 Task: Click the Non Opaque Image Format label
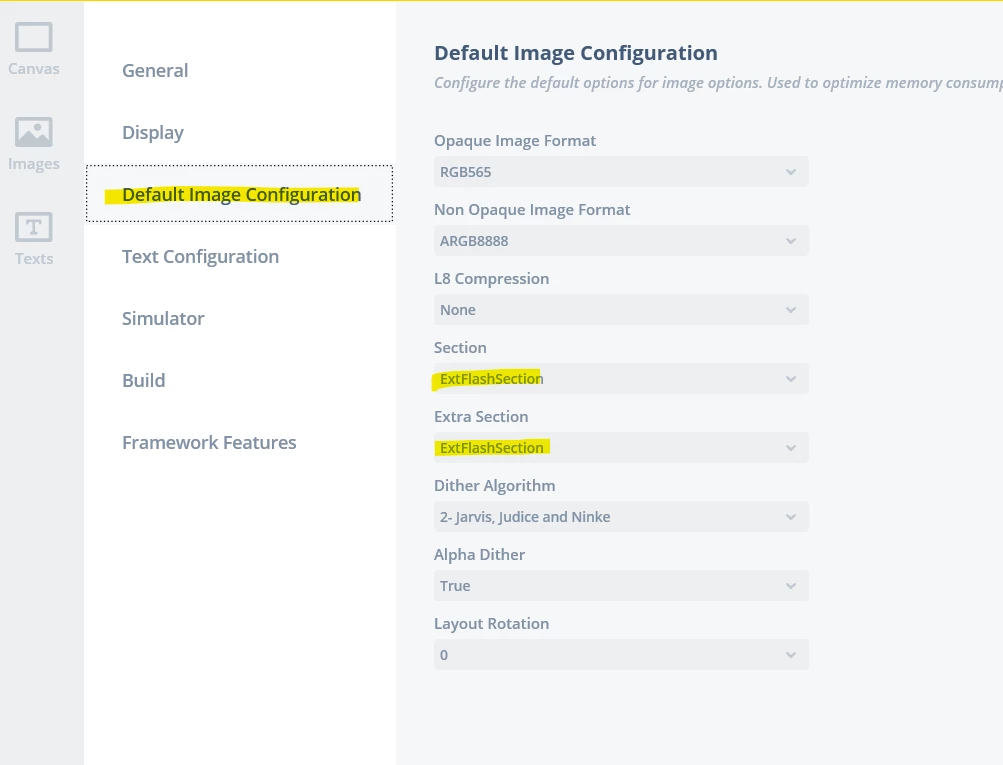tap(532, 210)
